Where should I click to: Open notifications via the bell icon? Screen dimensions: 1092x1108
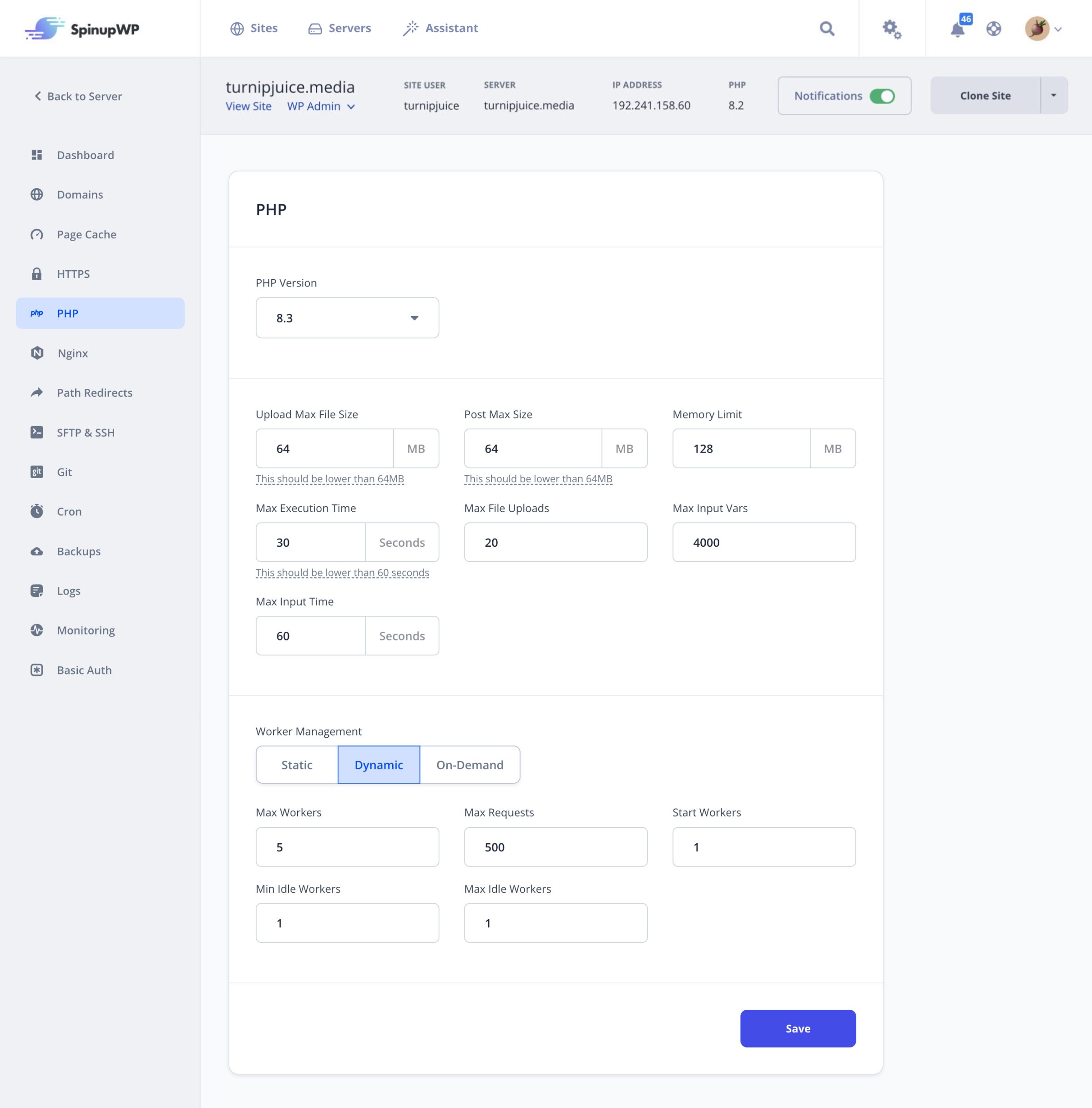957,29
